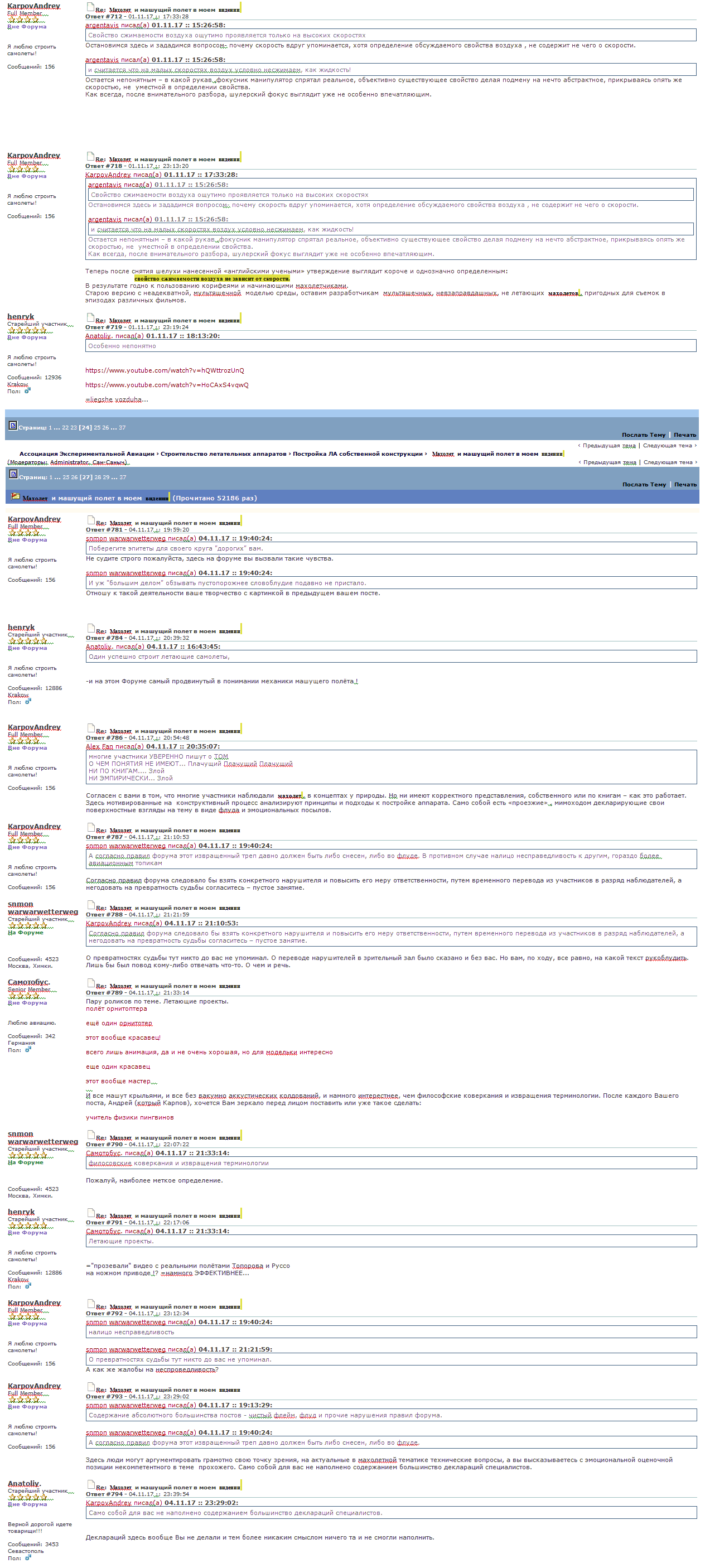705x1568 pixels.
Task: Click the post icon of reply #789
Action: [91, 982]
